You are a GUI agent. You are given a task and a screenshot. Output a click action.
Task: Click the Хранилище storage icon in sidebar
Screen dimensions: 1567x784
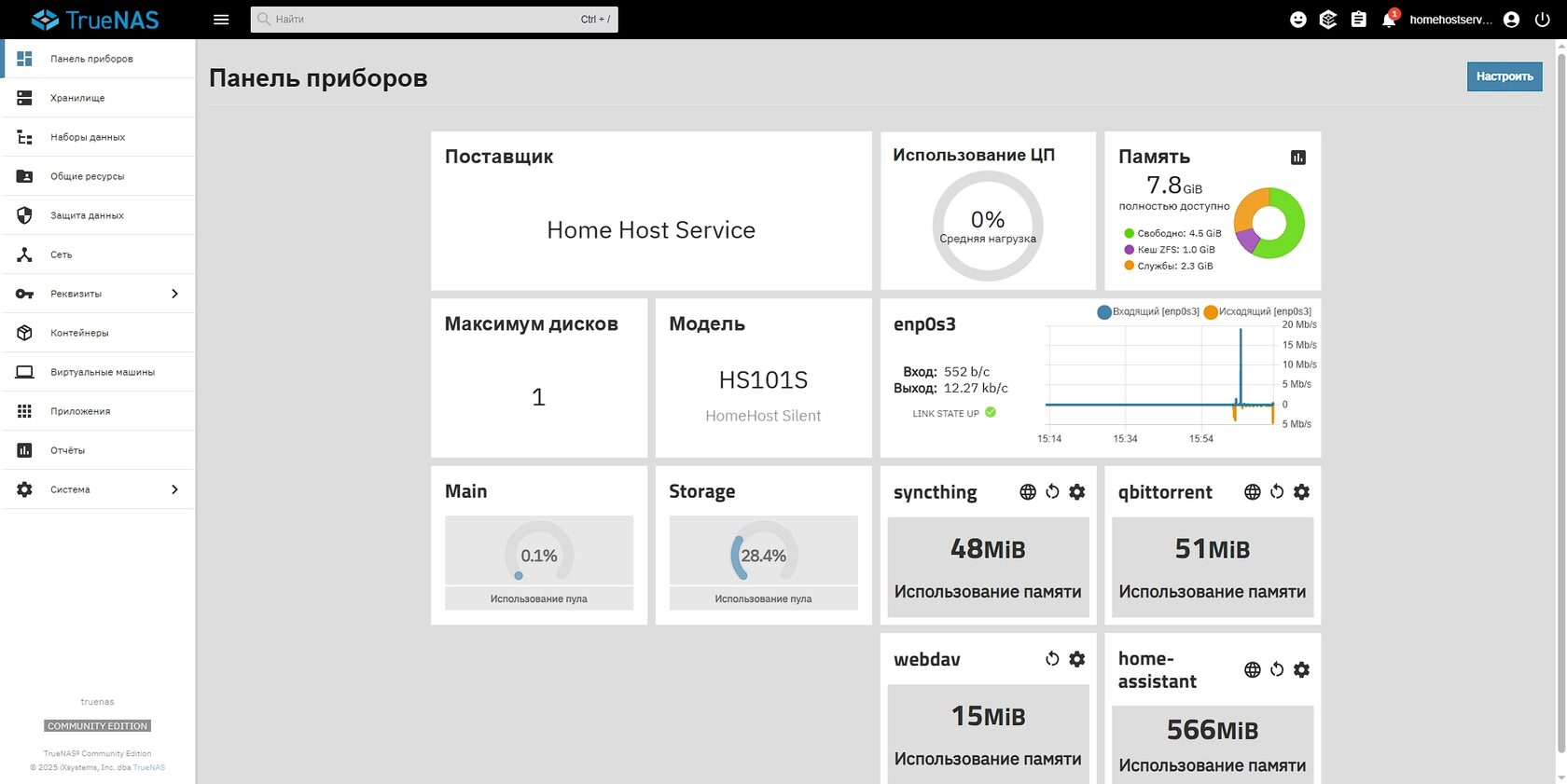pos(25,98)
